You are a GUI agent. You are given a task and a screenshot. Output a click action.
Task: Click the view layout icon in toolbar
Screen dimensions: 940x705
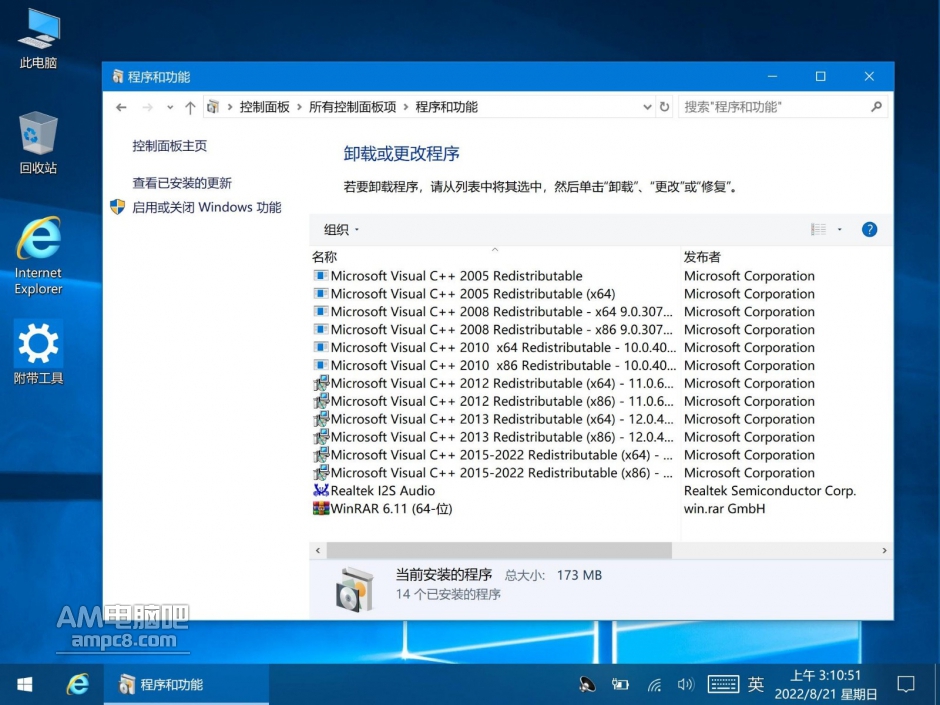tap(818, 230)
